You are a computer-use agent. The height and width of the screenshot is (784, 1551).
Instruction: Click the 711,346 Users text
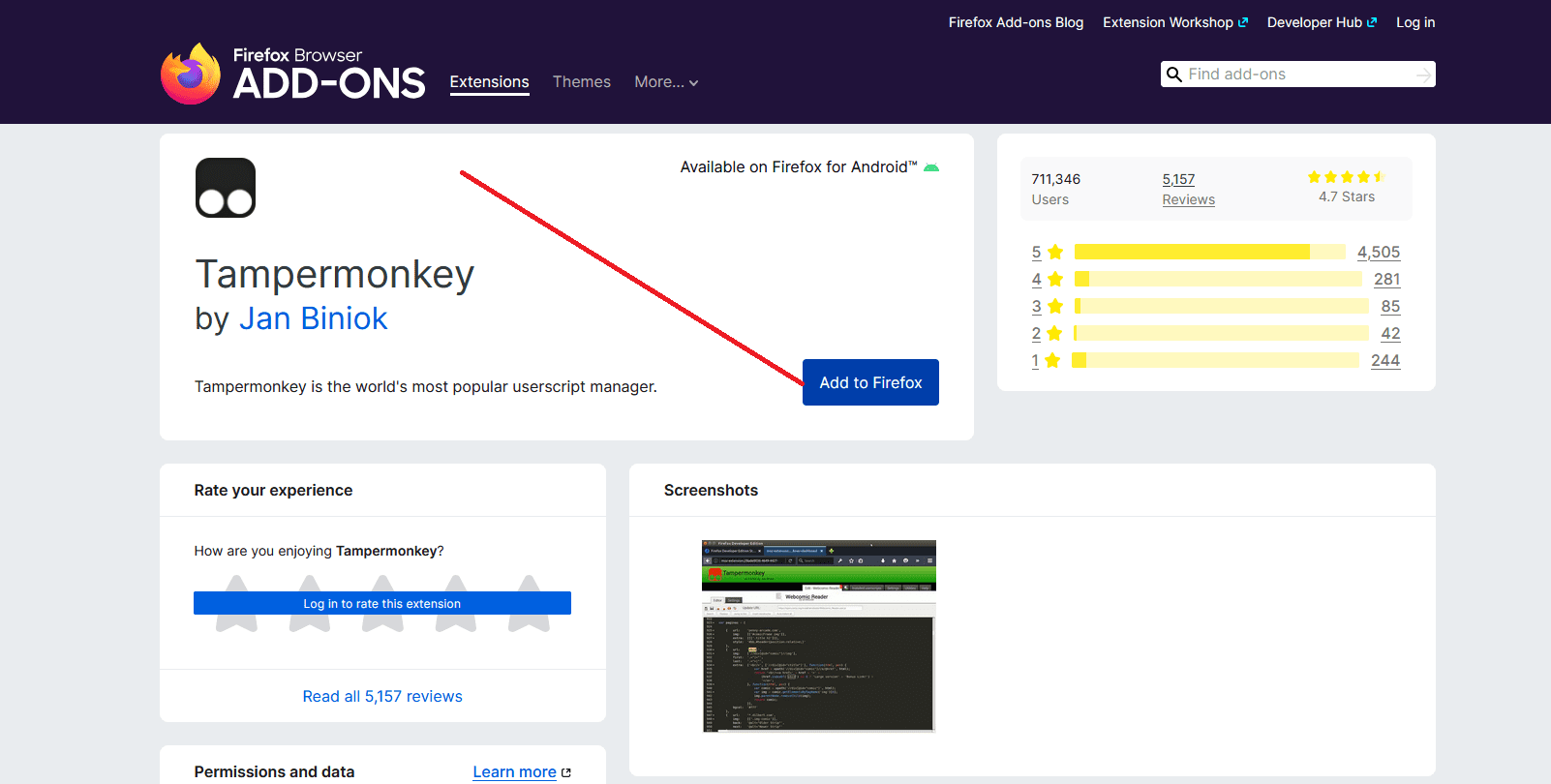coord(1055,189)
